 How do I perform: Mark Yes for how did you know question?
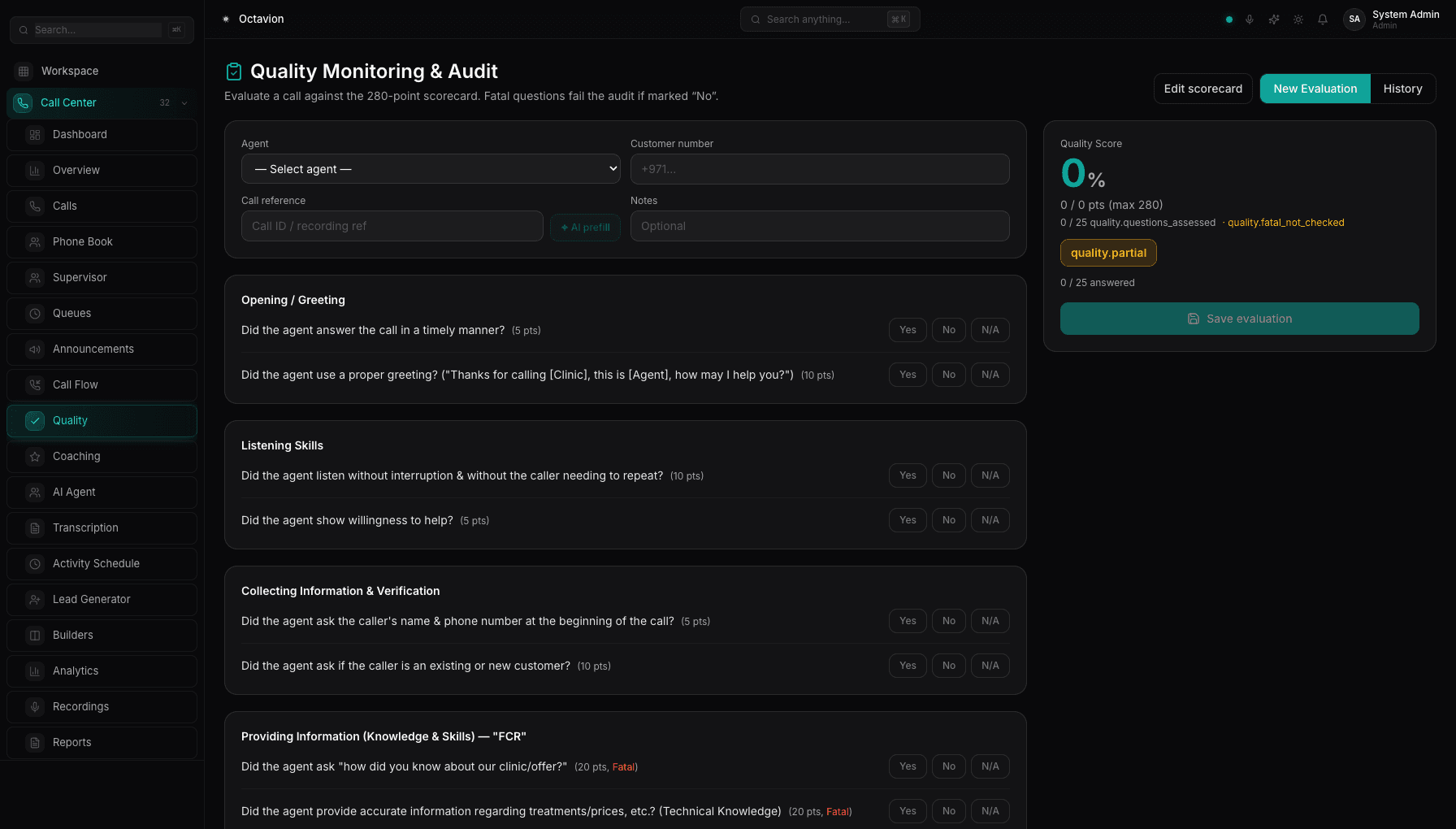[x=908, y=766]
